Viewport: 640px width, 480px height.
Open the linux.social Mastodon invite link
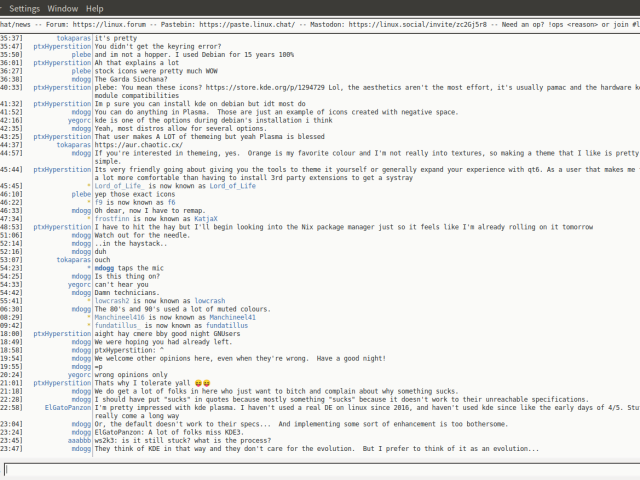pyautogui.click(x=417, y=24)
